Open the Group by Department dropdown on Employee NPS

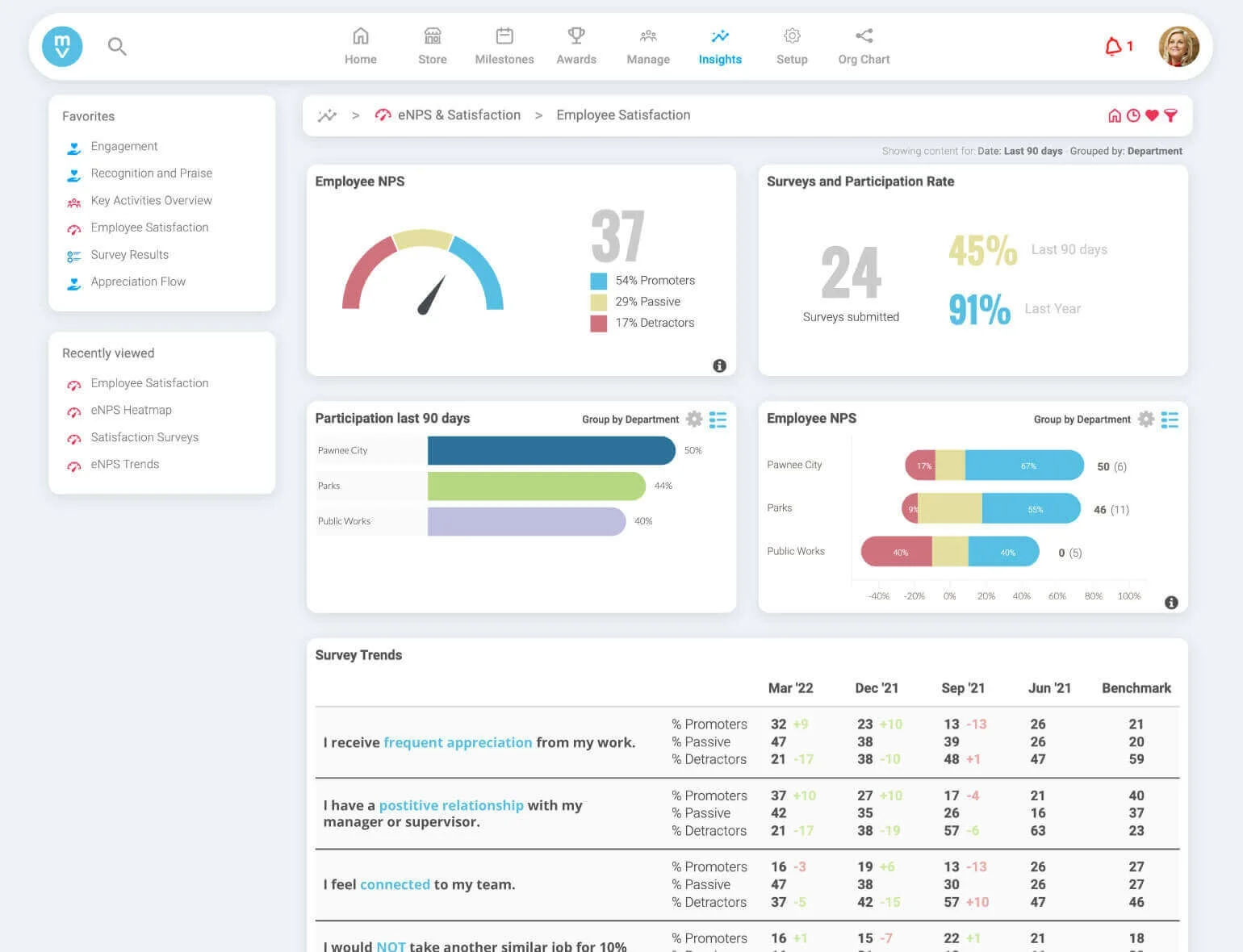point(1082,419)
